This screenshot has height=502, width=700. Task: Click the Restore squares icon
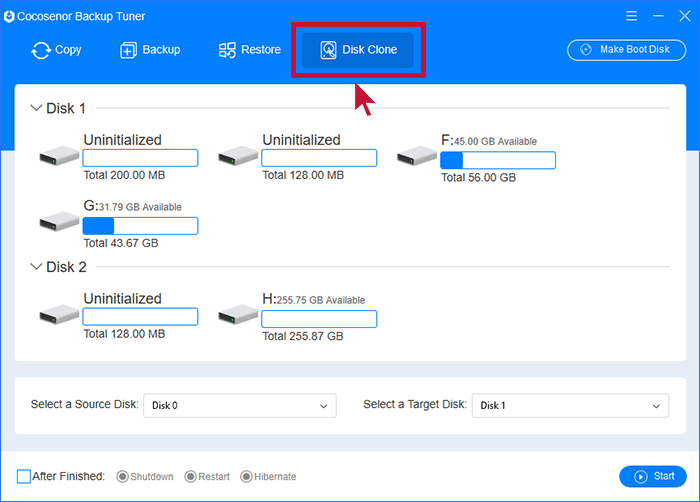[227, 50]
